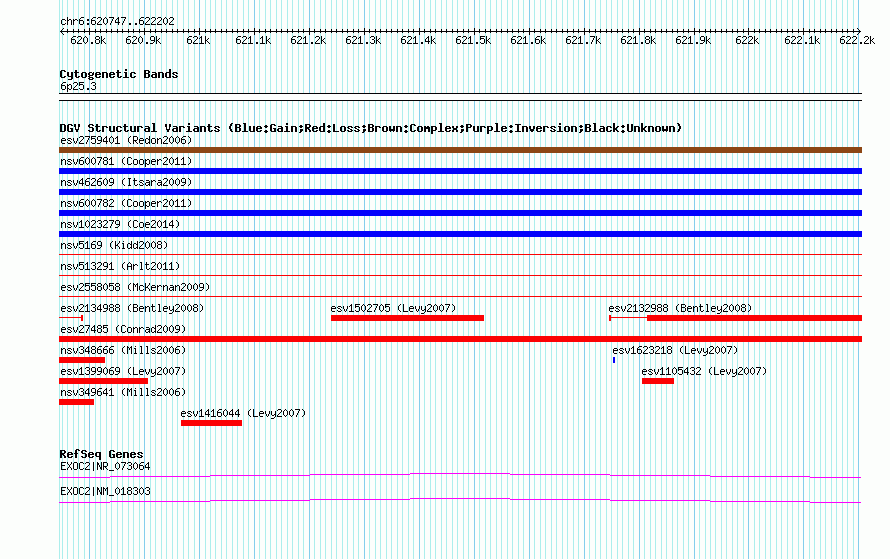Open esv2134988 (Bentley2008) label
Image resolution: width=890 pixels, height=559 pixels.
132,308
